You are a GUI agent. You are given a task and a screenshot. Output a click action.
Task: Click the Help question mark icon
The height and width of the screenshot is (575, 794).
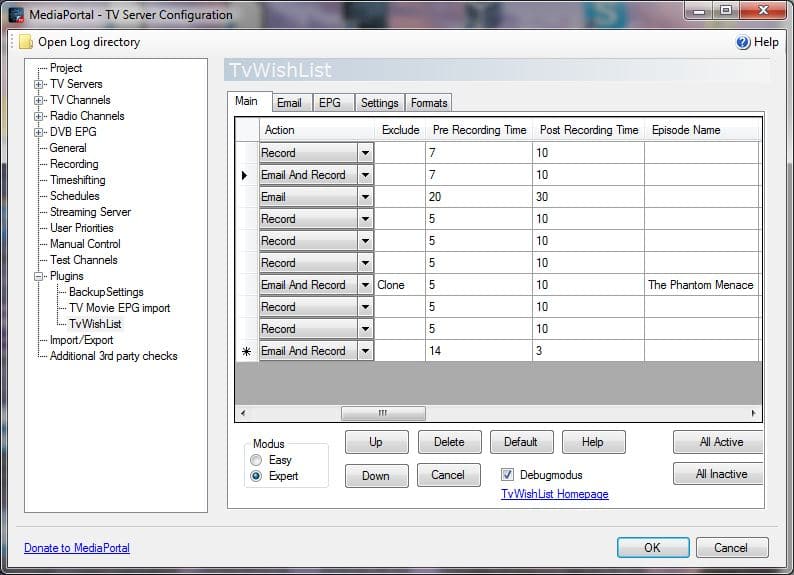(743, 42)
